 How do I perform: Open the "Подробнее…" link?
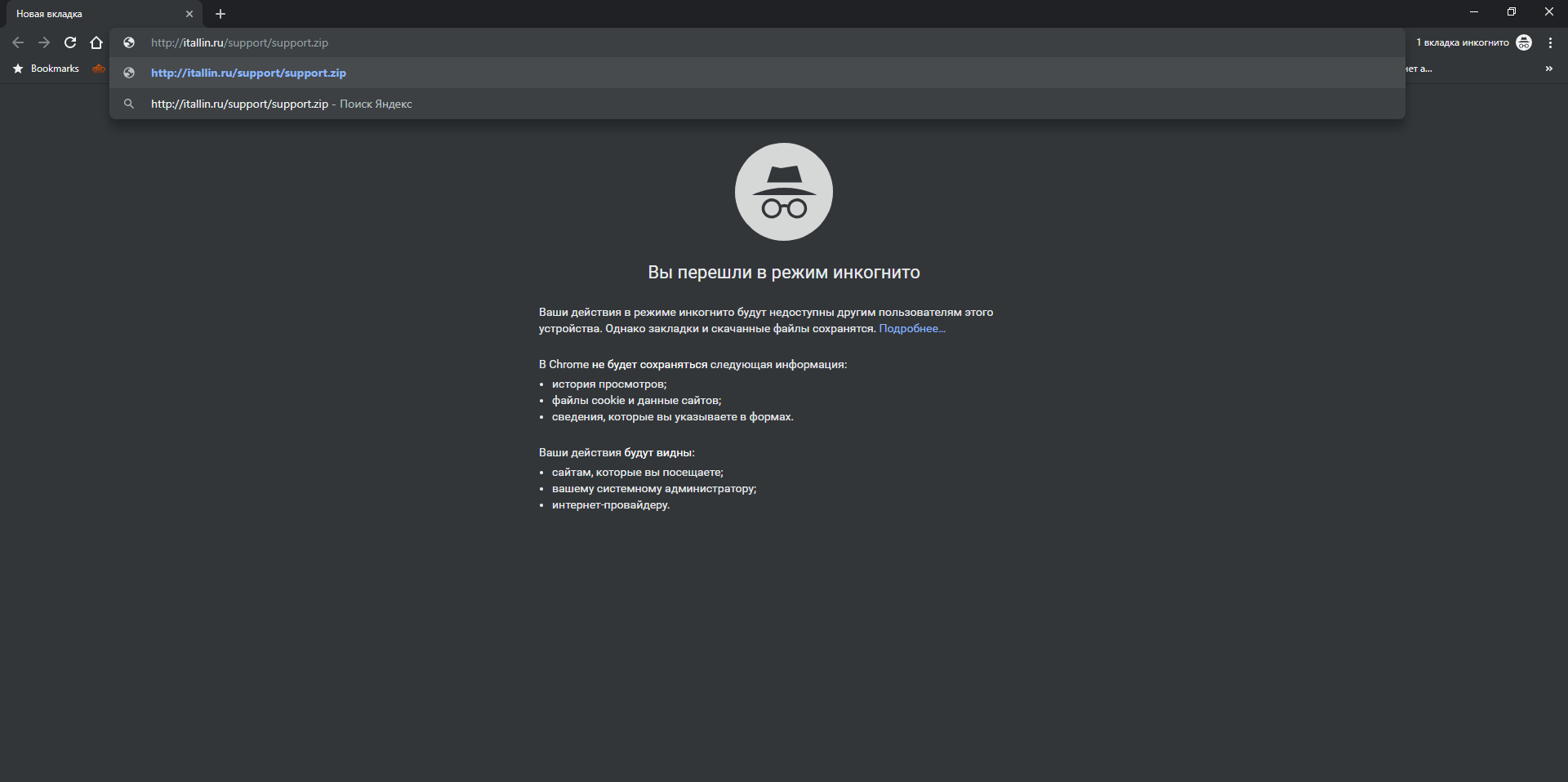pos(911,328)
